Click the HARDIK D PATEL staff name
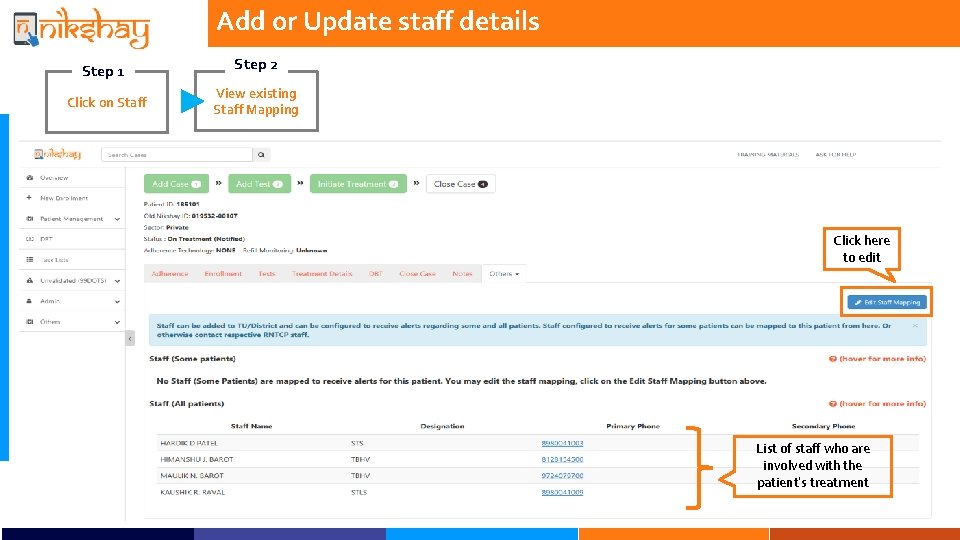960x540 pixels. click(189, 443)
